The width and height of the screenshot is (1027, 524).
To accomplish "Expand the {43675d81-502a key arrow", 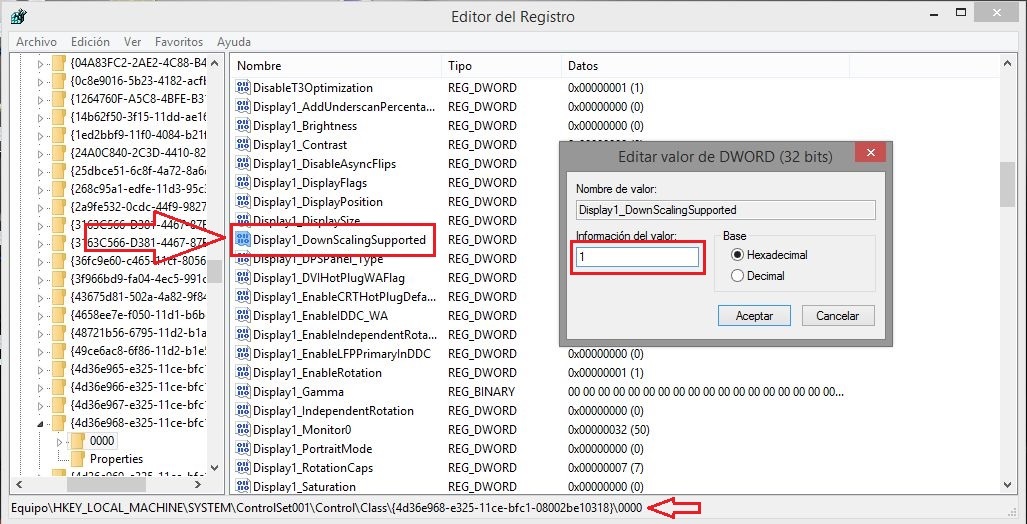I will (x=41, y=297).
